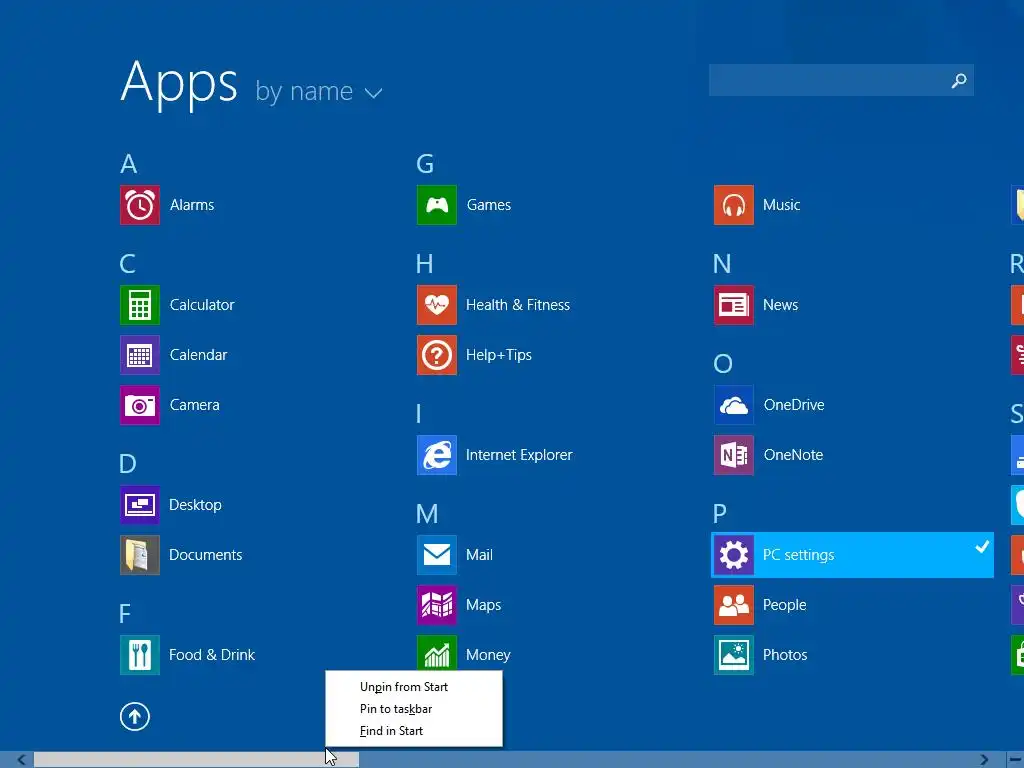Viewport: 1024px width, 768px height.
Task: Click the scrollbar right arrow
Action: [984, 760]
